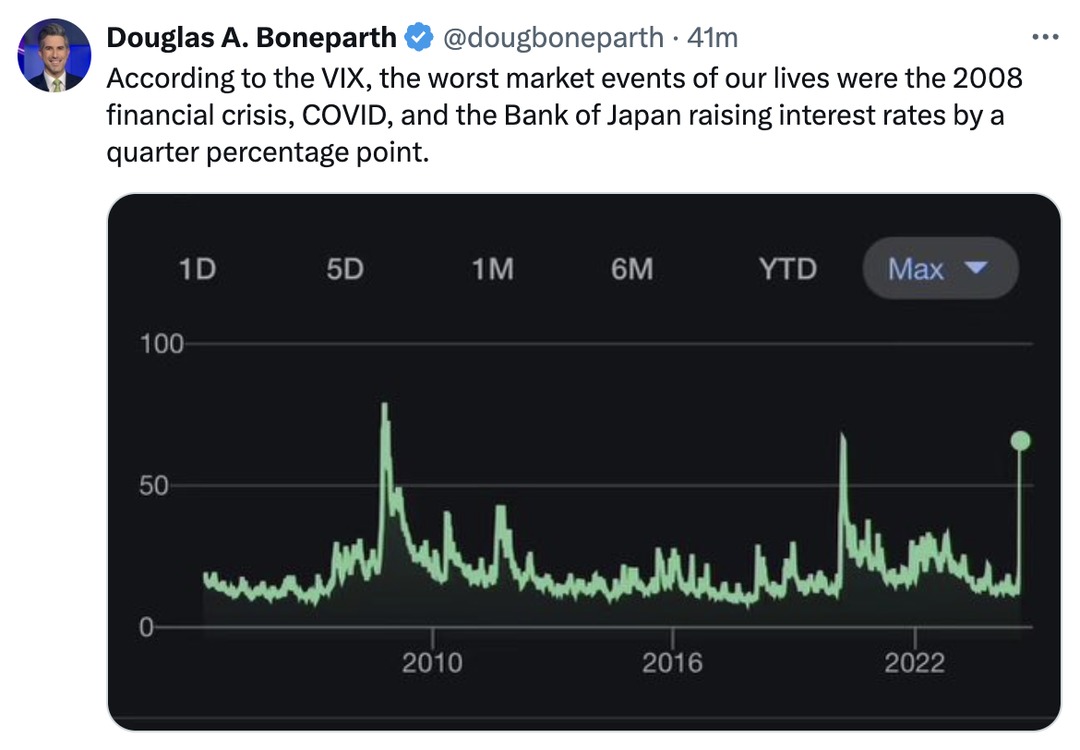Click the 2008 crisis peak on VIX chart
The height and width of the screenshot is (750, 1080).
[x=384, y=406]
